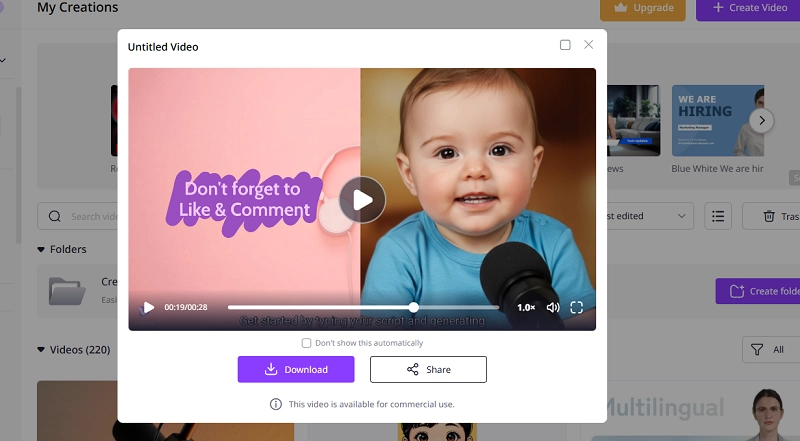
Task: Maximize the Untitled Video dialog
Action: click(565, 45)
